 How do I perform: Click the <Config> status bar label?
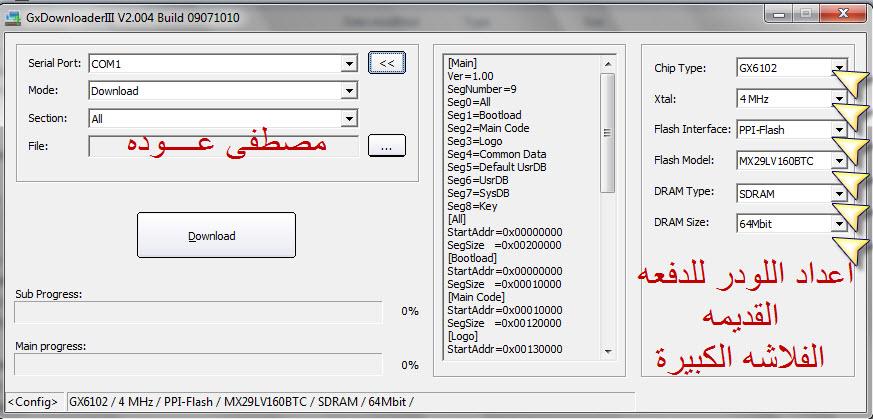(x=33, y=402)
